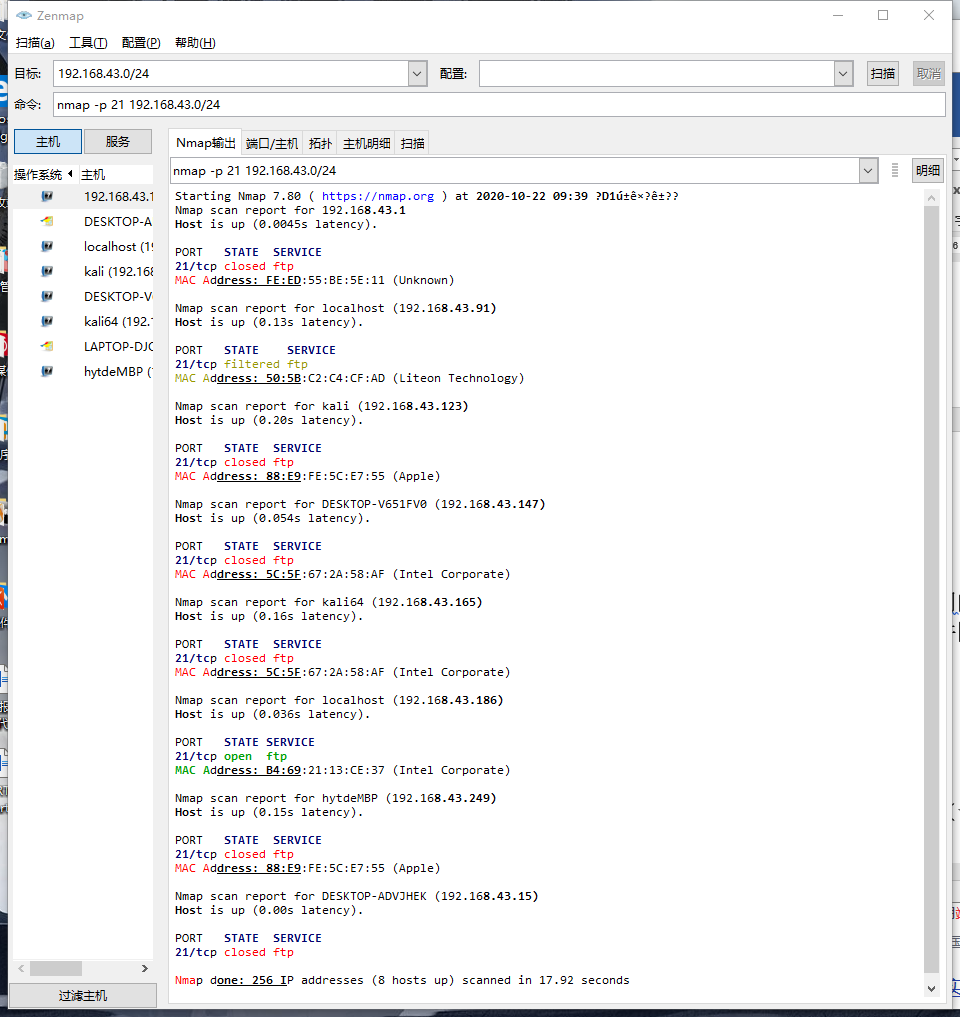Open the profile 配置 dropdown arrow

tap(843, 74)
